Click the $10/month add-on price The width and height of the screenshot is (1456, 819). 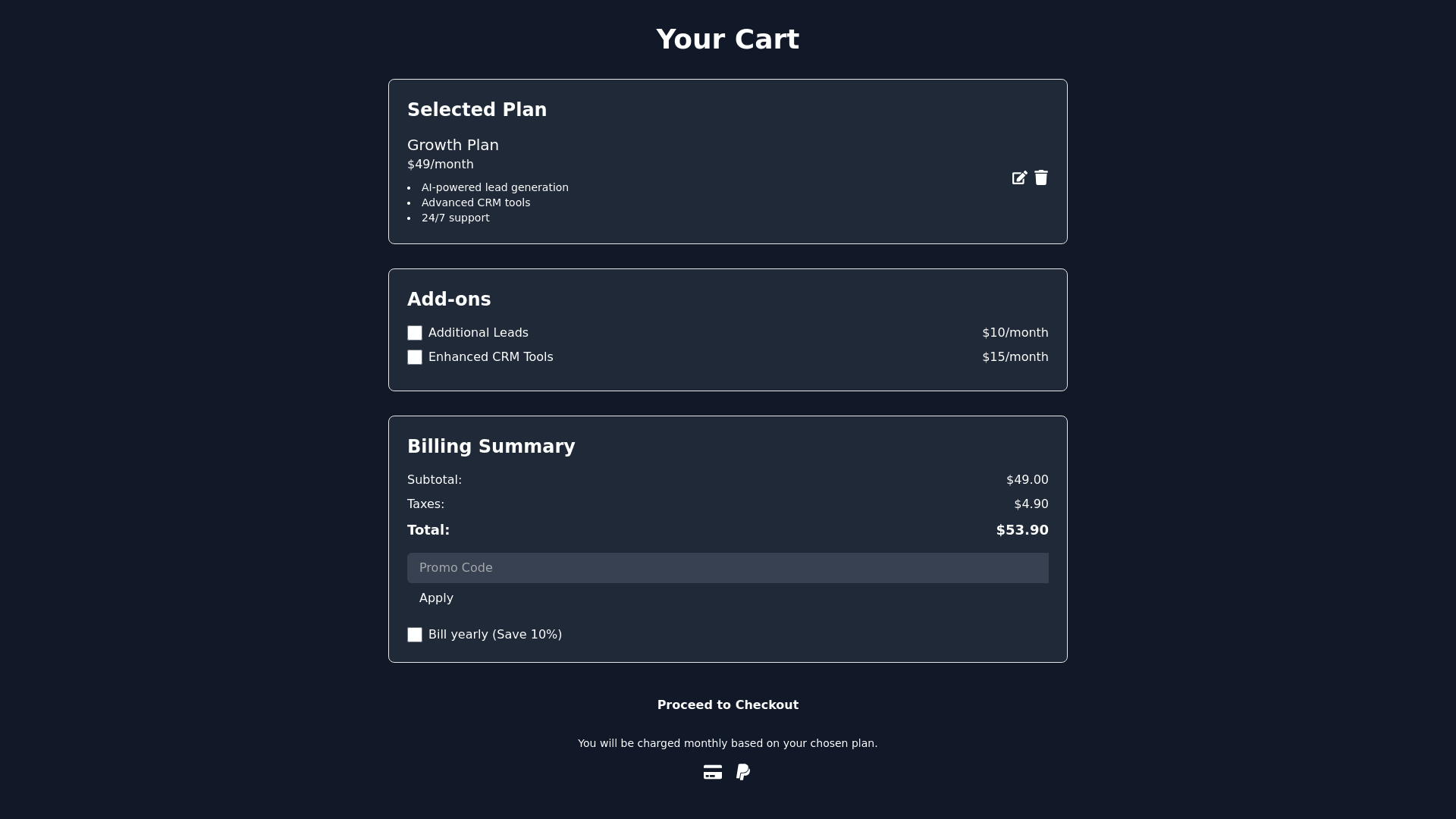[1015, 333]
